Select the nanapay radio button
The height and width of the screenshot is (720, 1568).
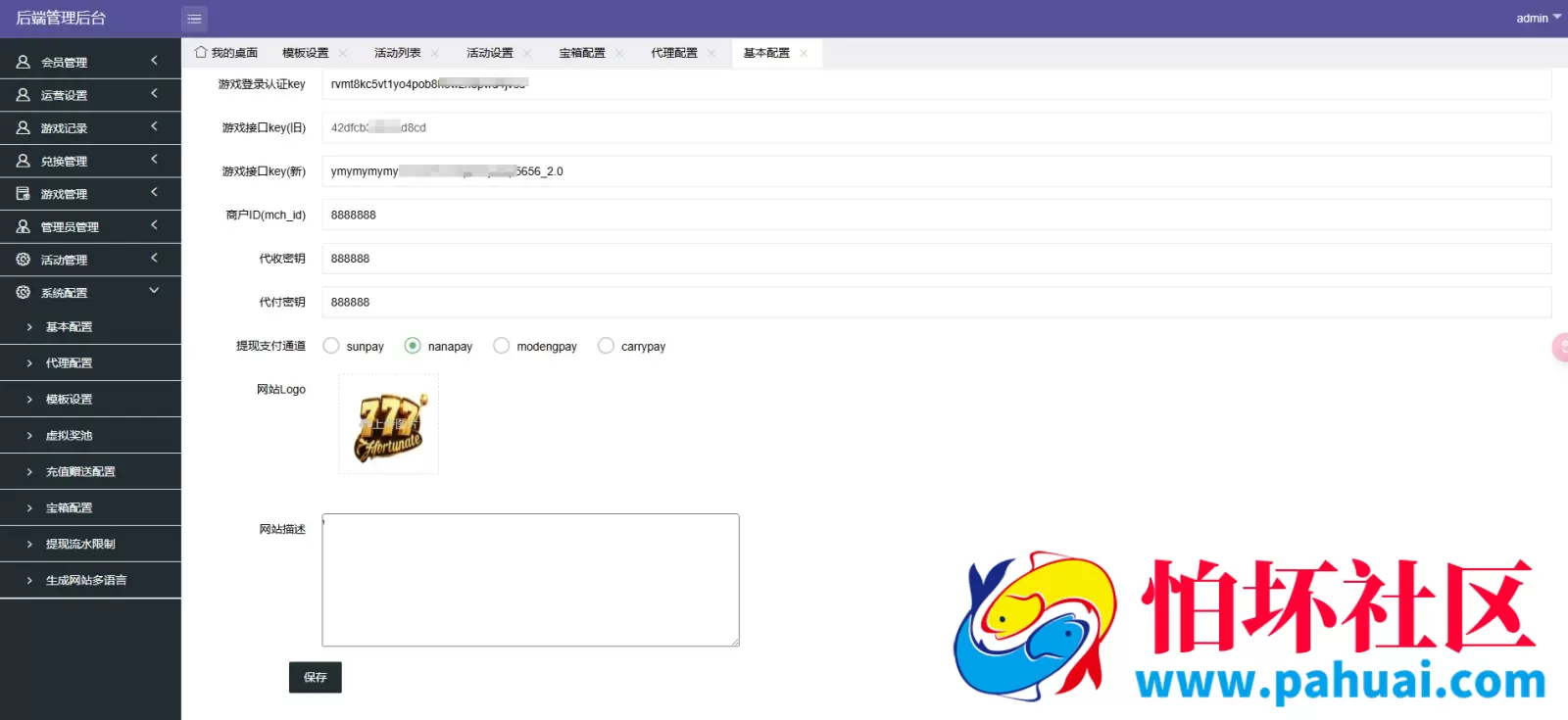[413, 346]
